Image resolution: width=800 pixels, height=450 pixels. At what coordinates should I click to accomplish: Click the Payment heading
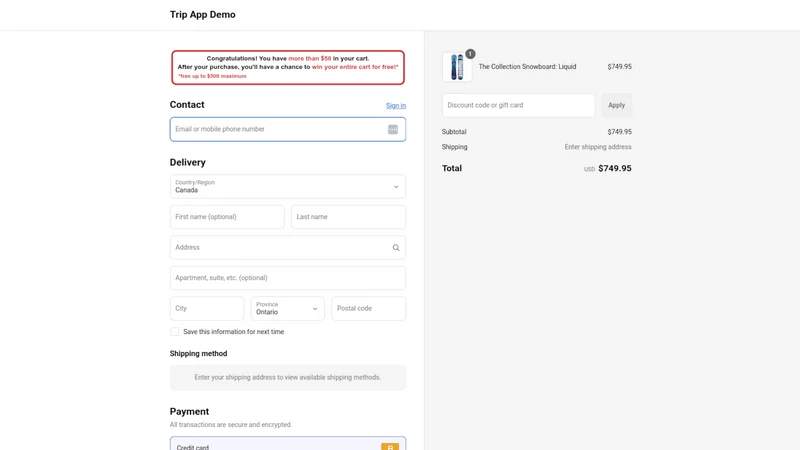coord(189,412)
